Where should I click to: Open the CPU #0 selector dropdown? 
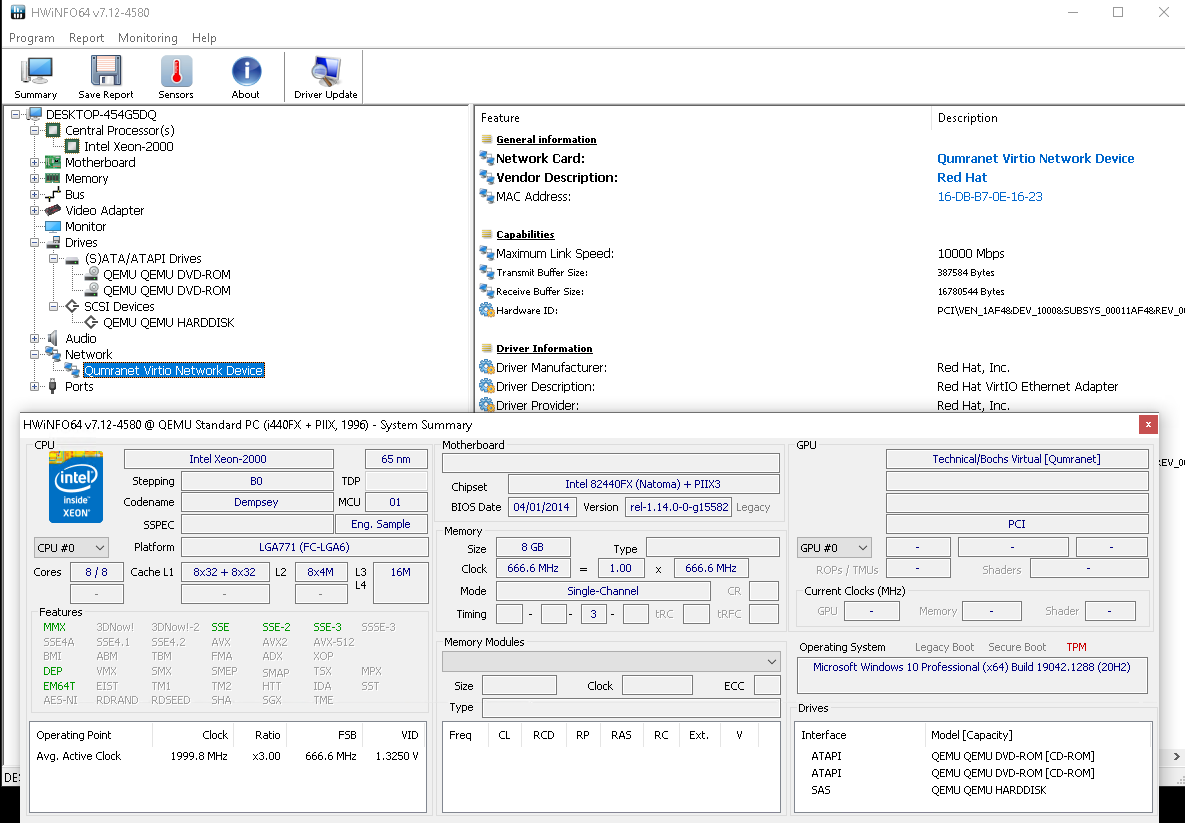(71, 548)
